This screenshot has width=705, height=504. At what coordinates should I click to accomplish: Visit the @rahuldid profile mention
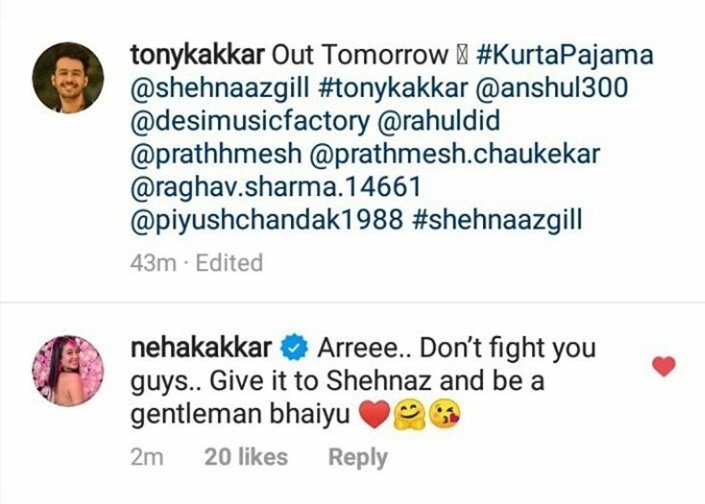(439, 120)
